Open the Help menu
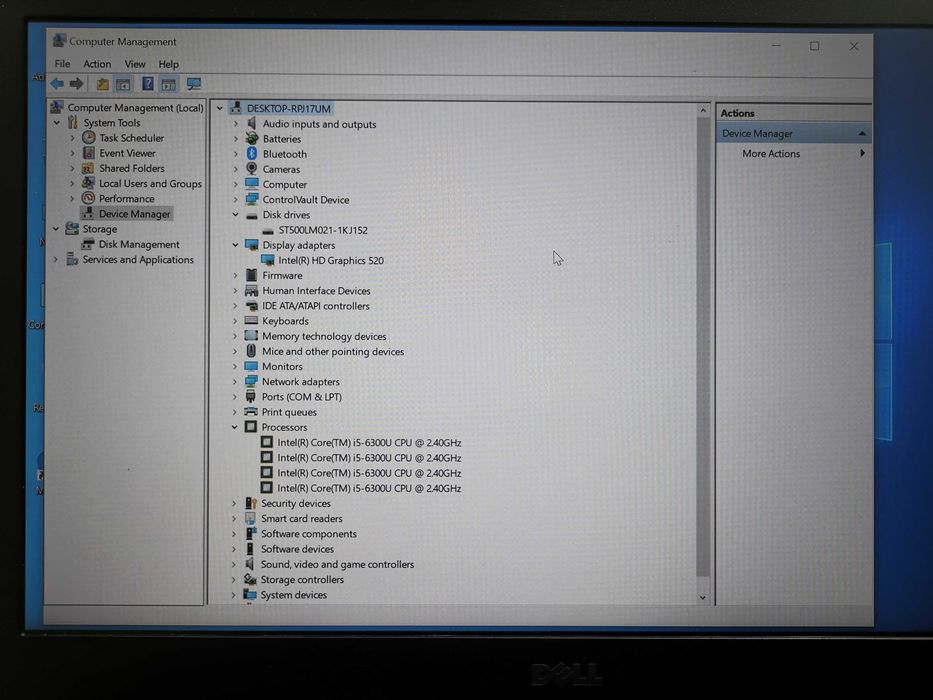This screenshot has height=700, width=933. click(x=168, y=64)
